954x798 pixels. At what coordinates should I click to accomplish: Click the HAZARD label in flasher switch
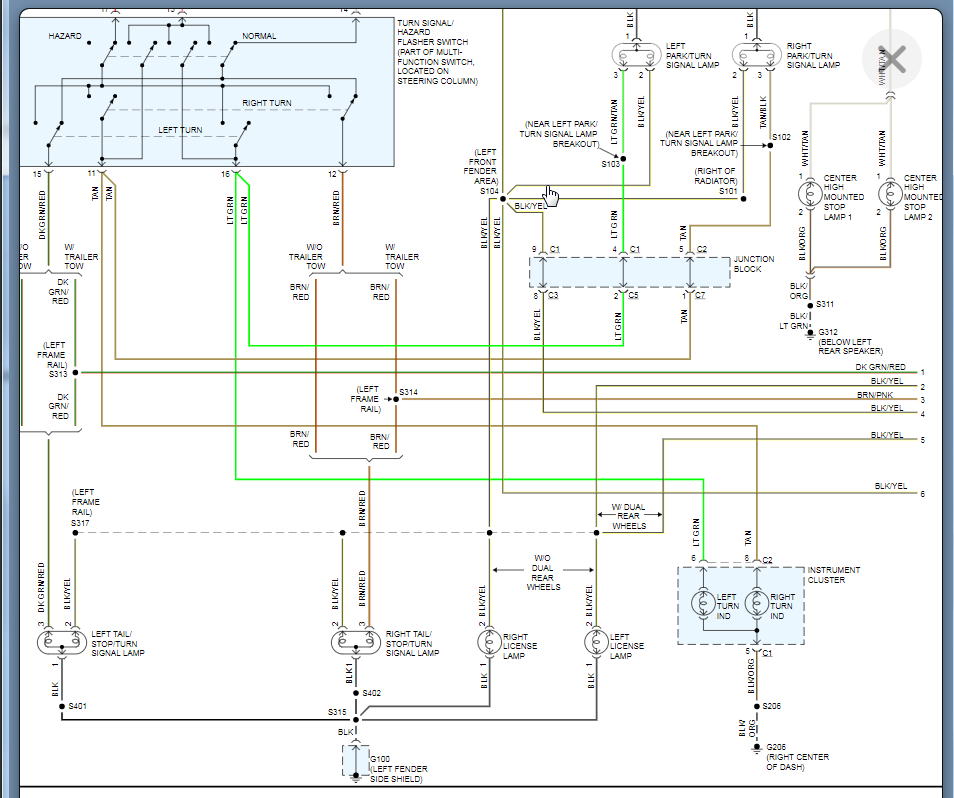click(x=65, y=36)
